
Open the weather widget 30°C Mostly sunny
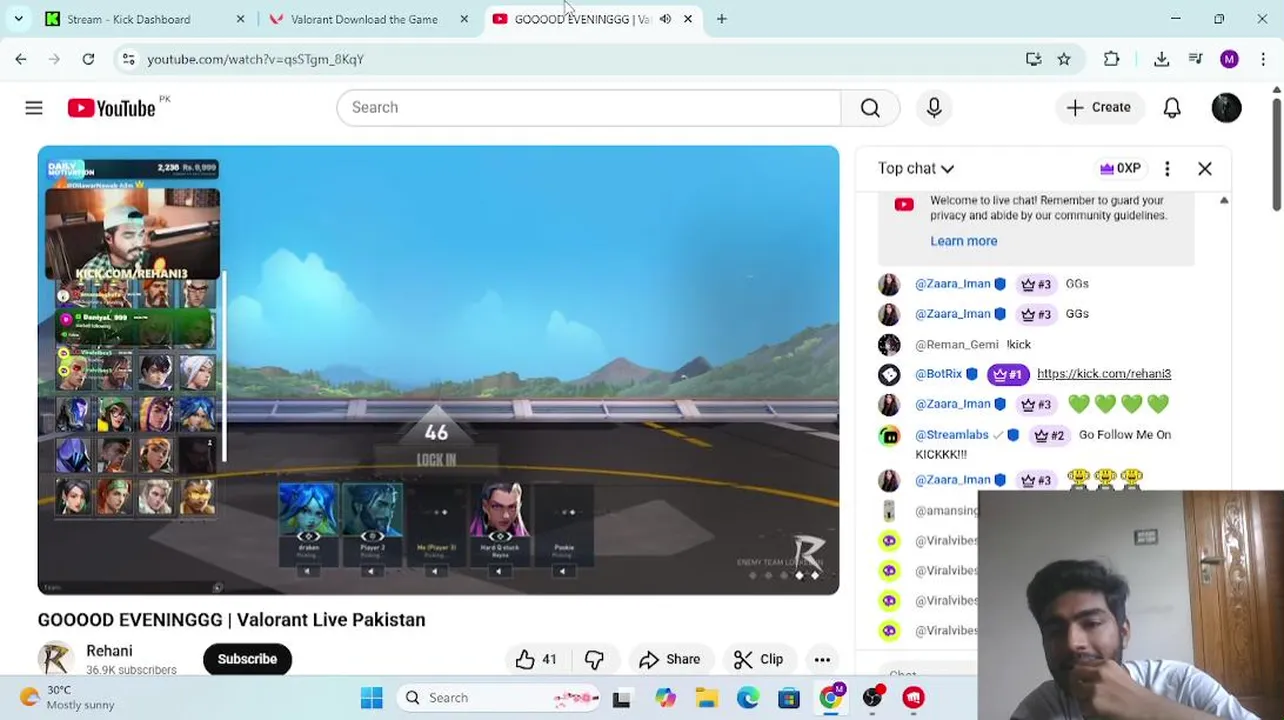pos(68,698)
